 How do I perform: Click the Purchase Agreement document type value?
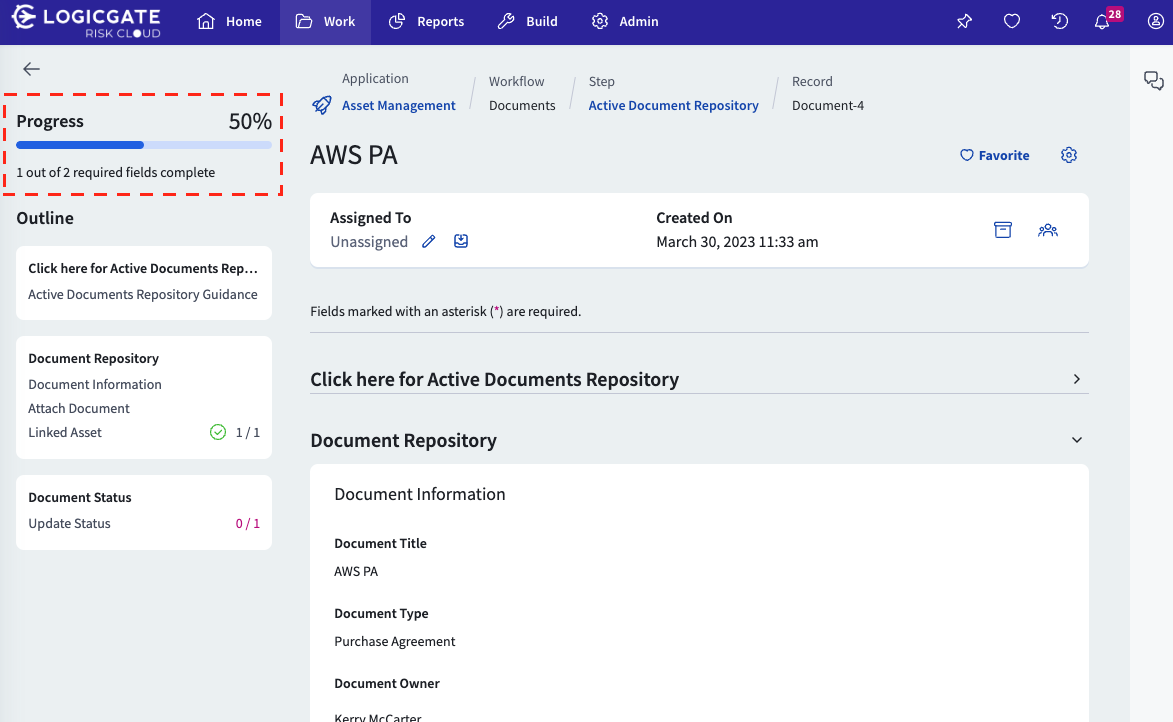pyautogui.click(x=394, y=642)
